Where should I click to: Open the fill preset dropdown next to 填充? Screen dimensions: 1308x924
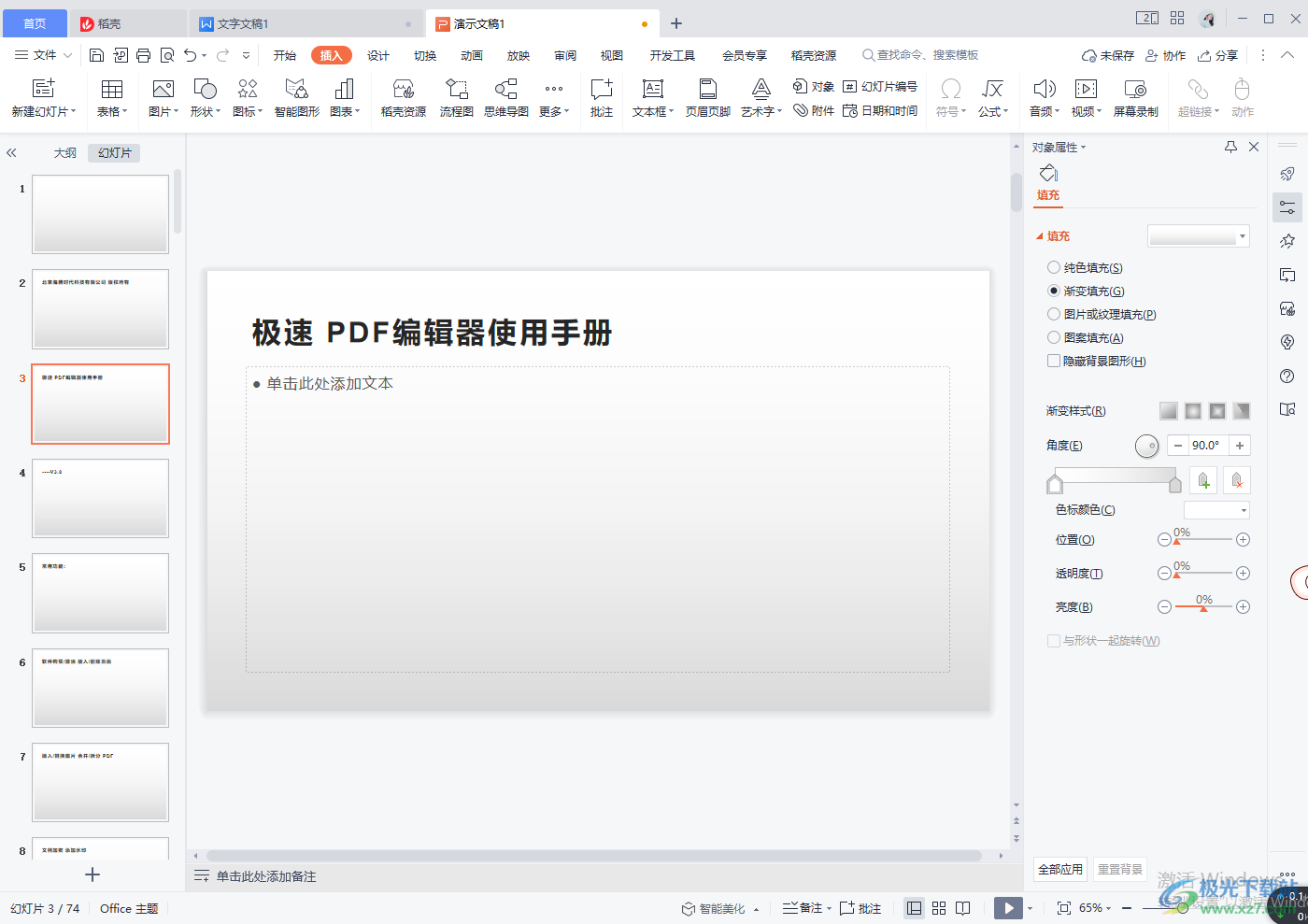pos(1199,236)
